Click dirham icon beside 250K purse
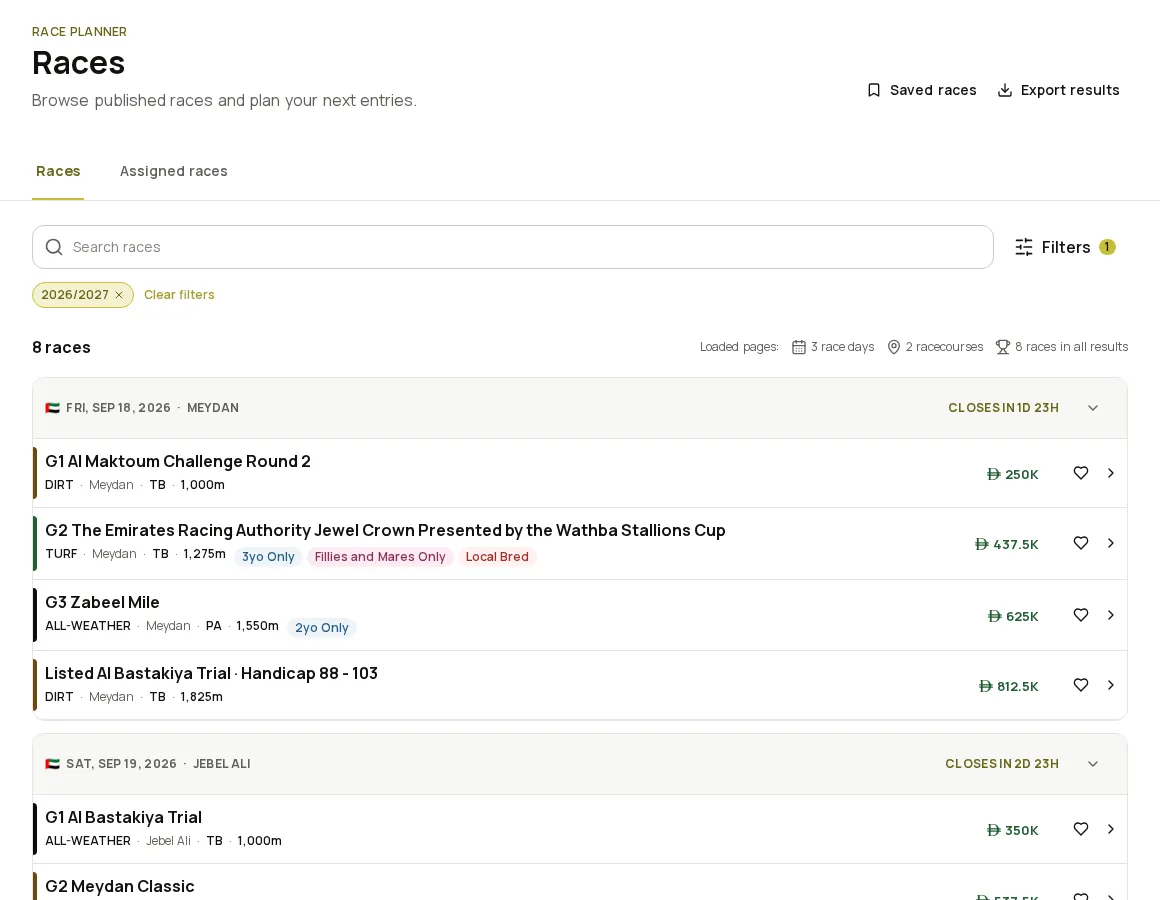The image size is (1160, 900). [994, 474]
